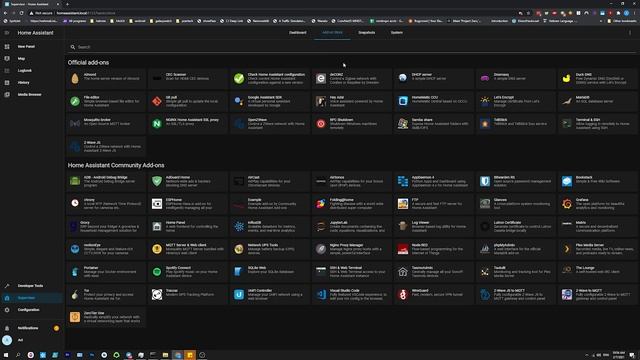Click the Git pull add-on icon
This screenshot has width=640, height=360.
pos(157,101)
